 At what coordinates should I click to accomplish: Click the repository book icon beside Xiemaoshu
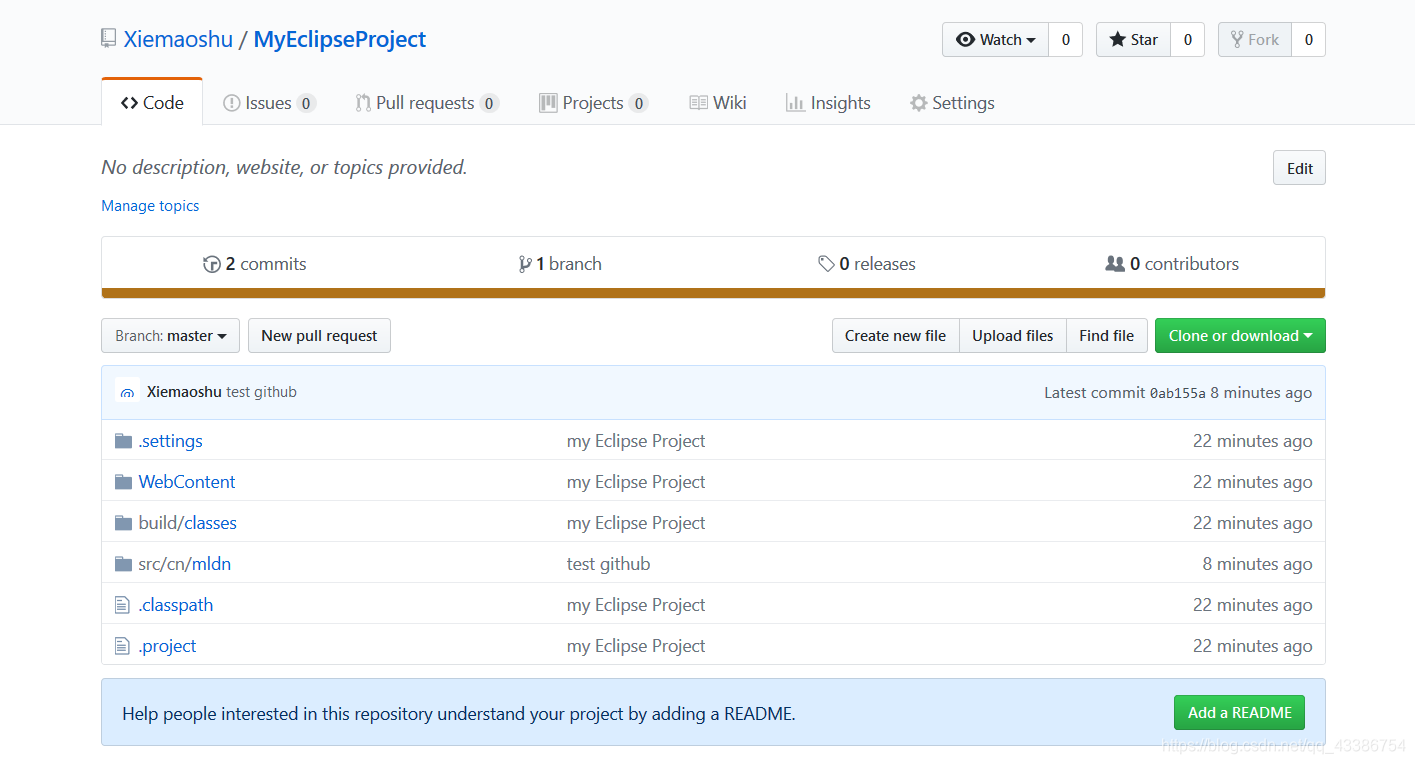click(109, 39)
